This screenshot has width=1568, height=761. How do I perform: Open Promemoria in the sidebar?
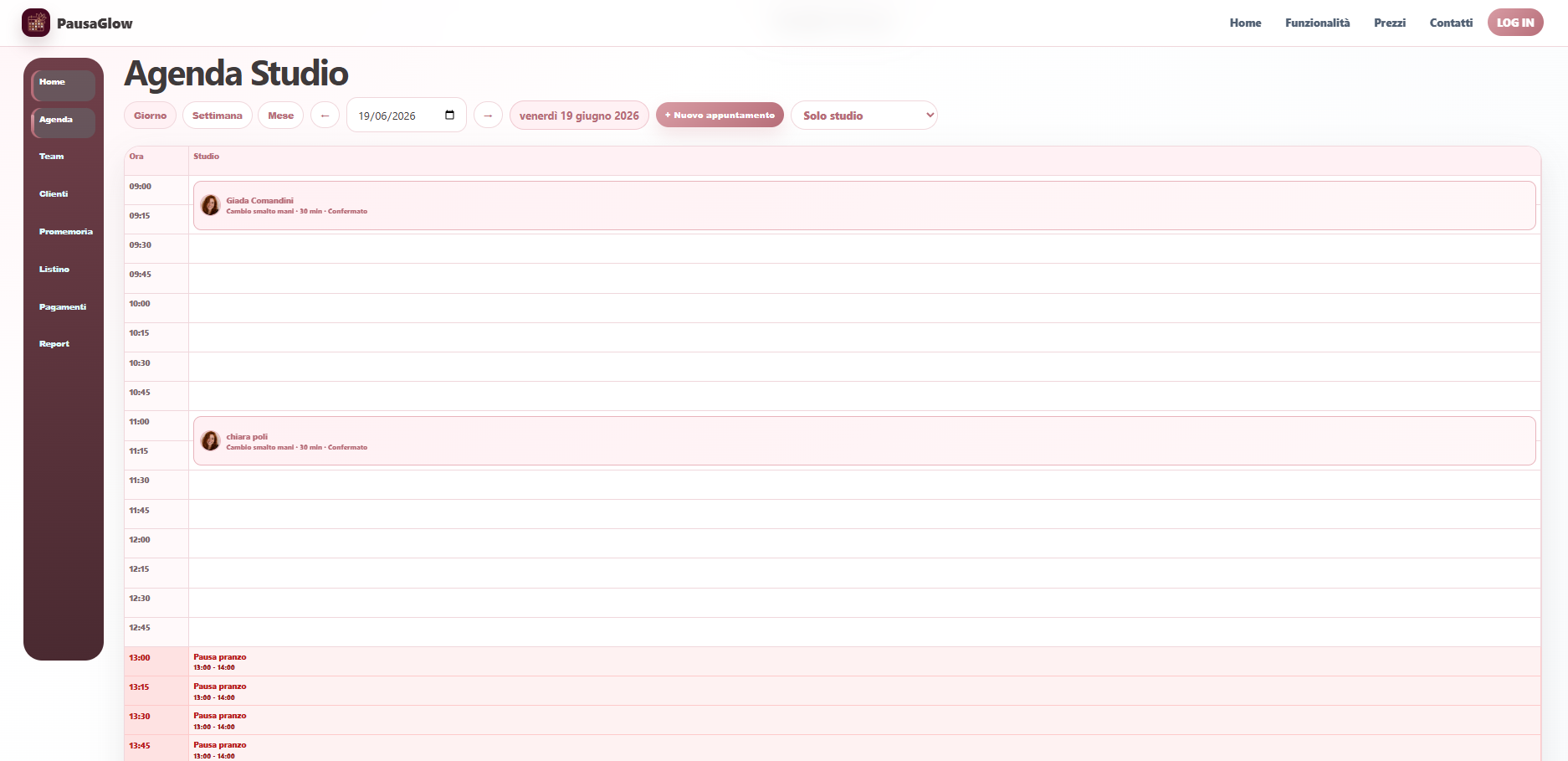[63, 232]
